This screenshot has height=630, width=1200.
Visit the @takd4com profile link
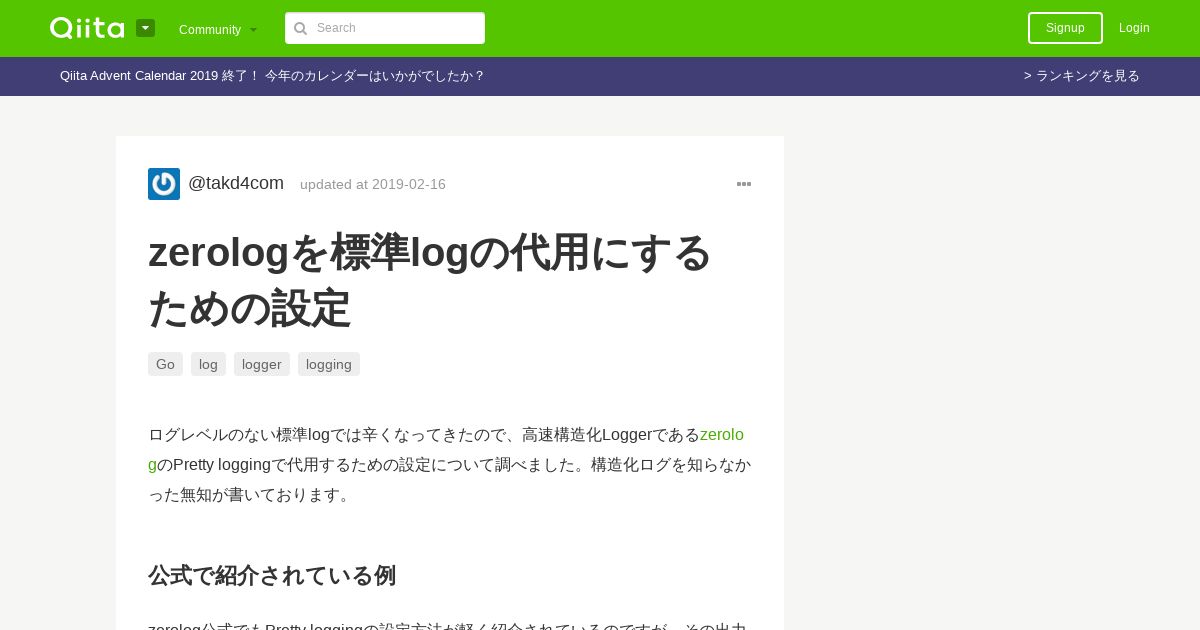(x=236, y=183)
